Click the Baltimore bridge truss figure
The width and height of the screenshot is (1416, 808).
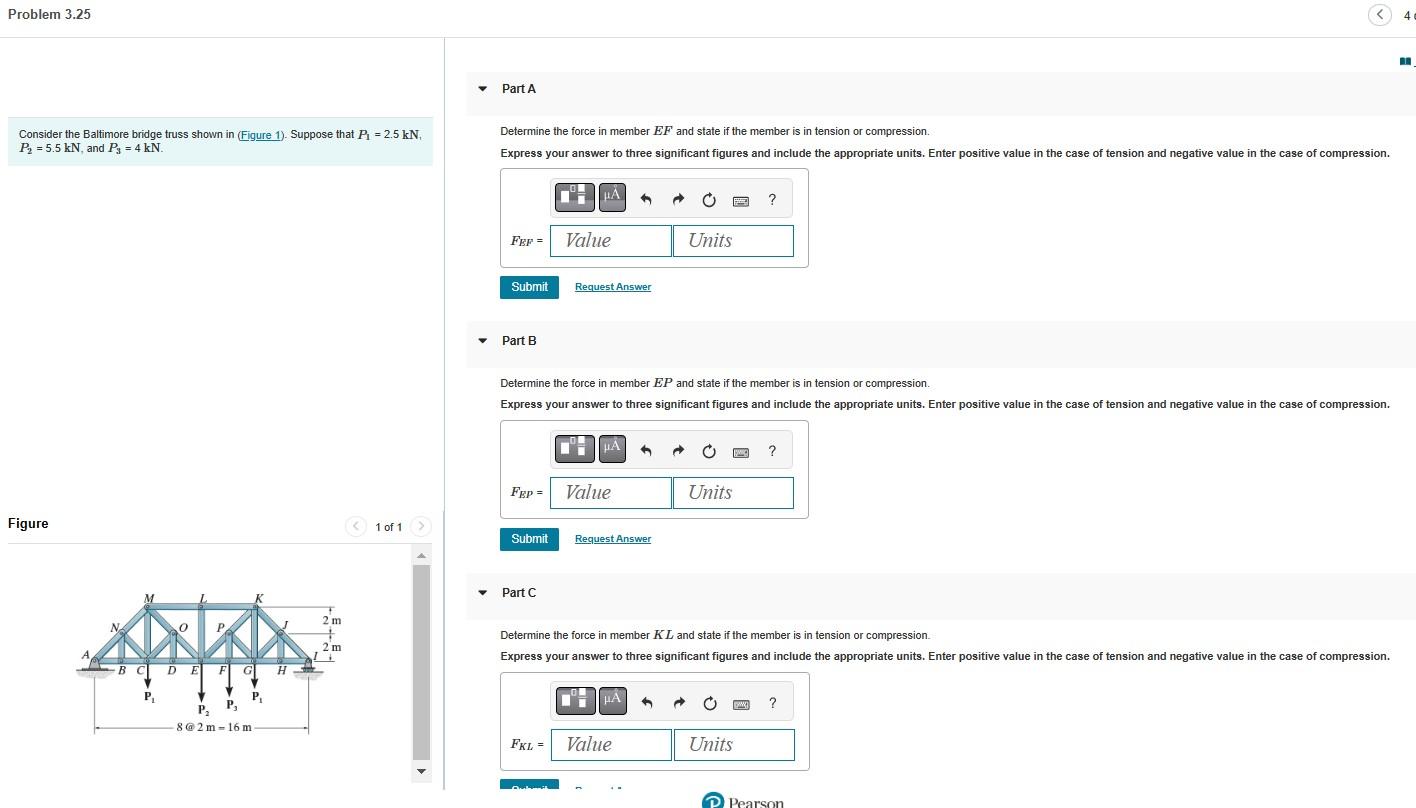209,664
